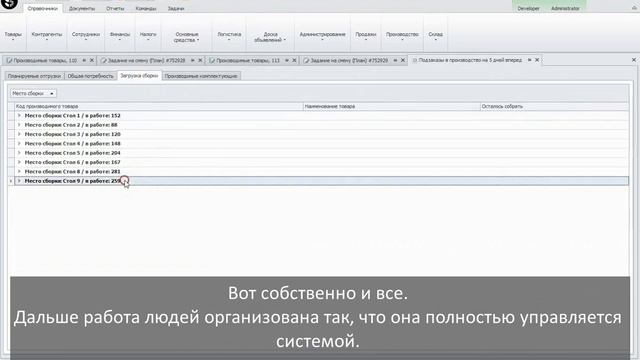Expand the Стол 1 group row
The width and height of the screenshot is (640, 360).
pos(19,116)
